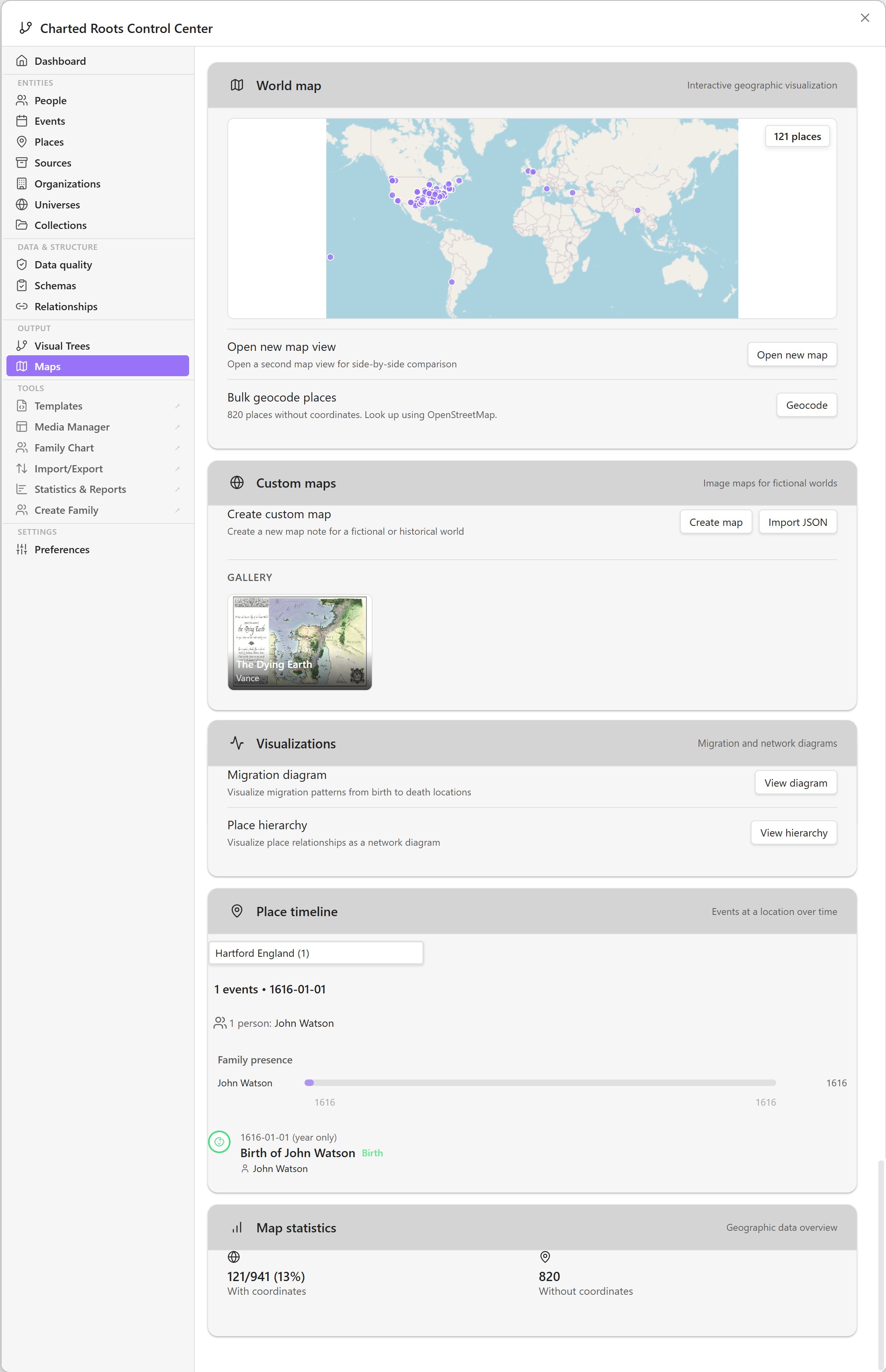Click the Geocode button
Viewport: 886px width, 1372px height.
click(806, 405)
